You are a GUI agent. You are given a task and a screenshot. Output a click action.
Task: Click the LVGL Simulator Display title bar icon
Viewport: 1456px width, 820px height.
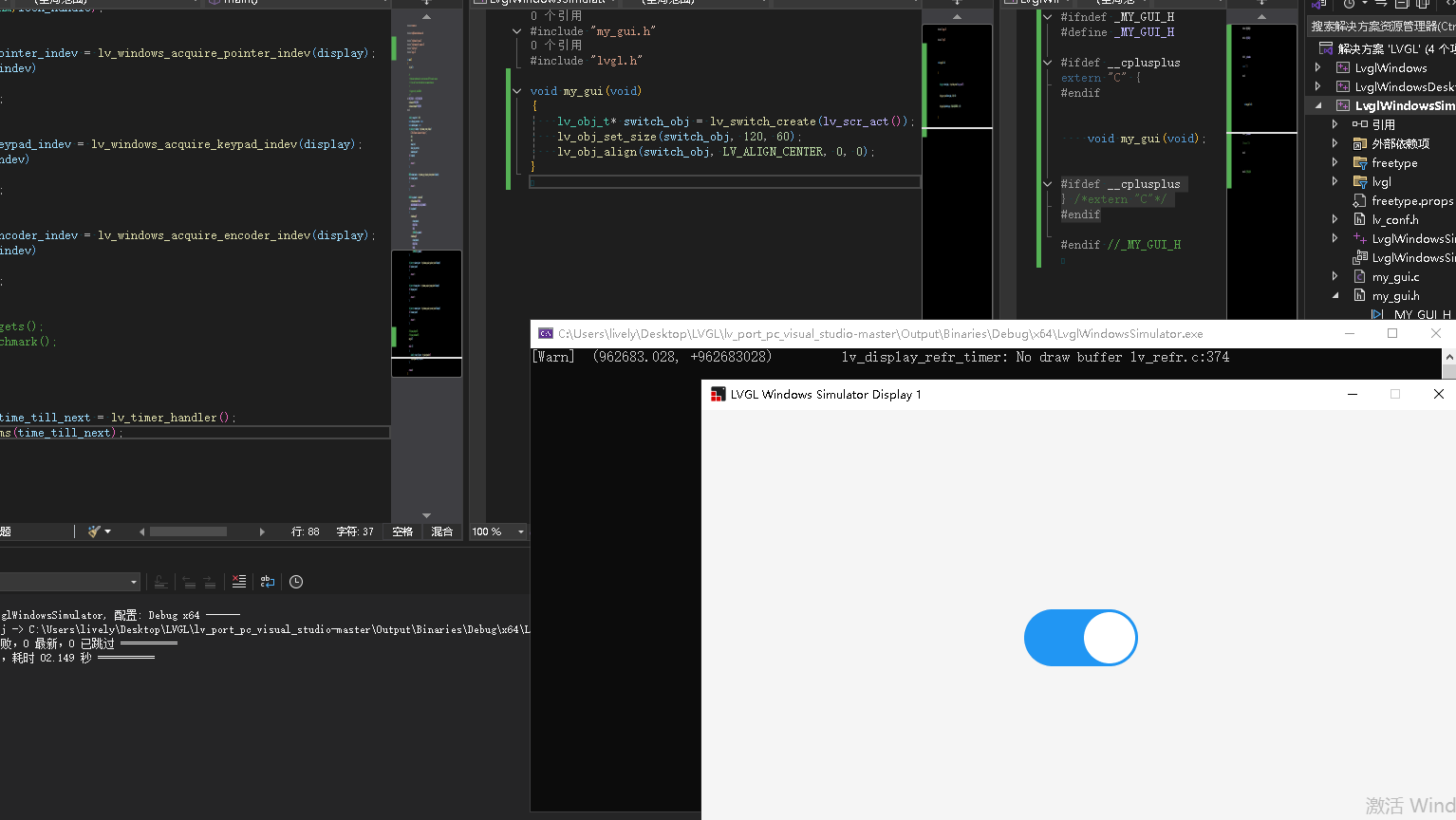719,394
